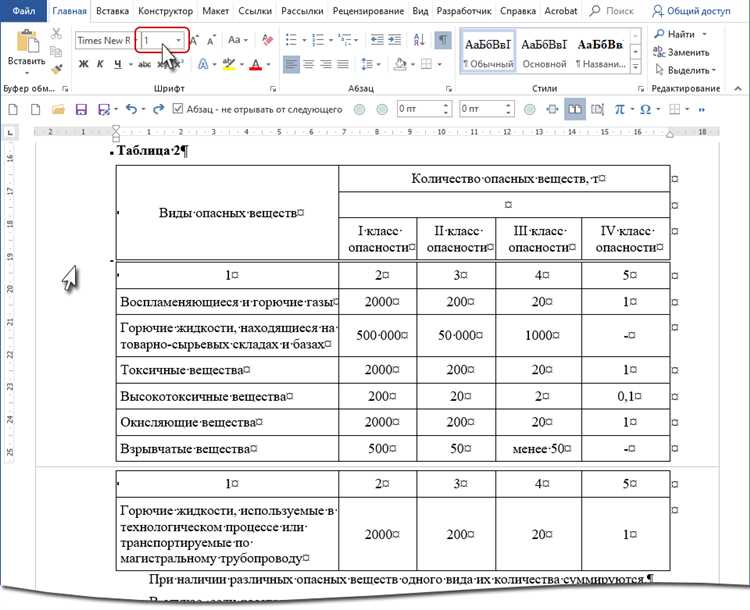Screen dimensions: 750x610
Task: Open the numbered list dropdown arrow
Action: coord(331,40)
